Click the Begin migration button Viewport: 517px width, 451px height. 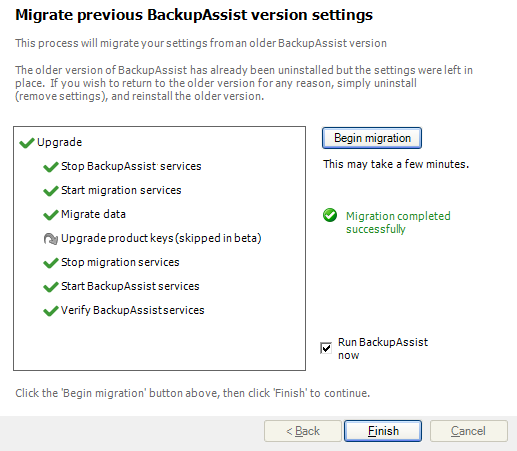(x=372, y=138)
